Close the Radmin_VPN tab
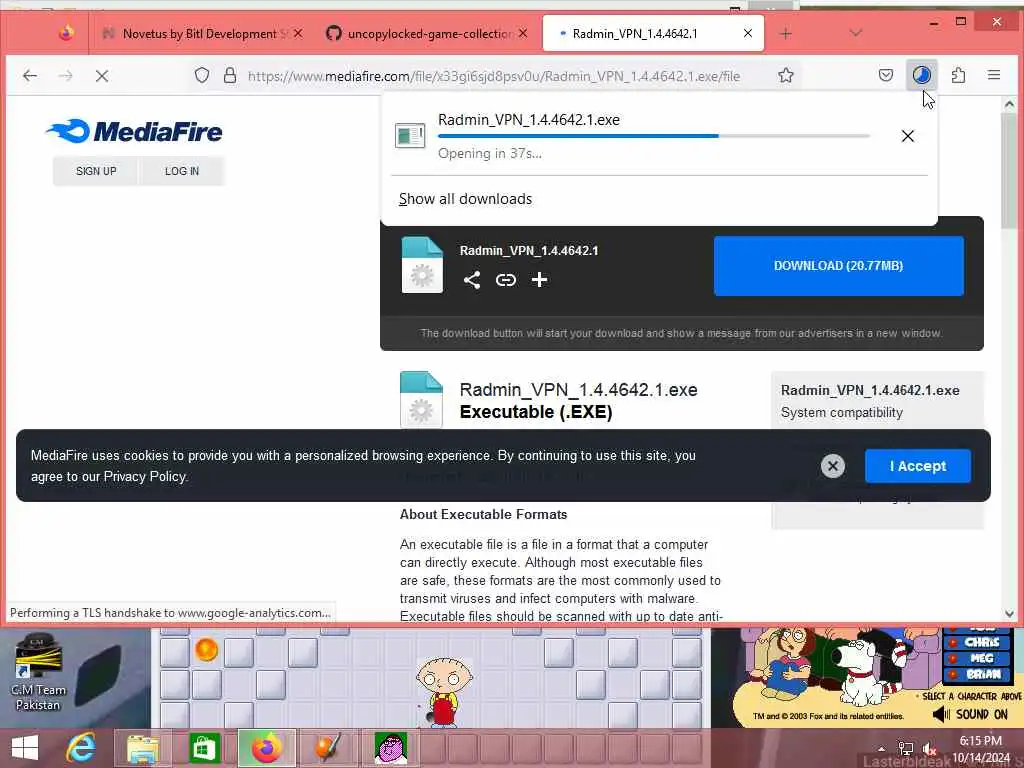 click(x=748, y=33)
